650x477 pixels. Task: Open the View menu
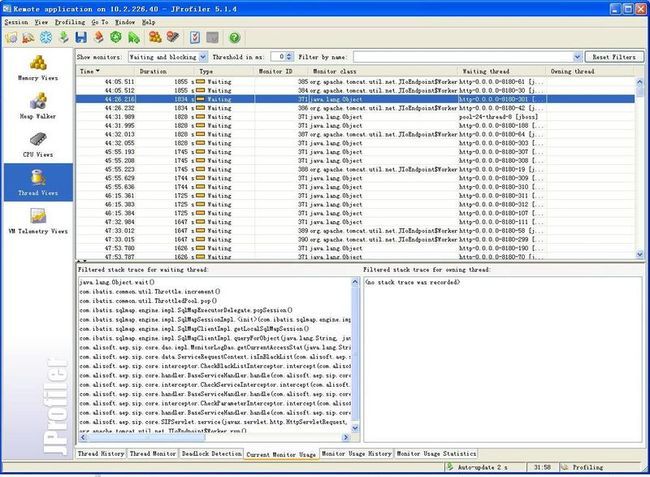tap(41, 22)
